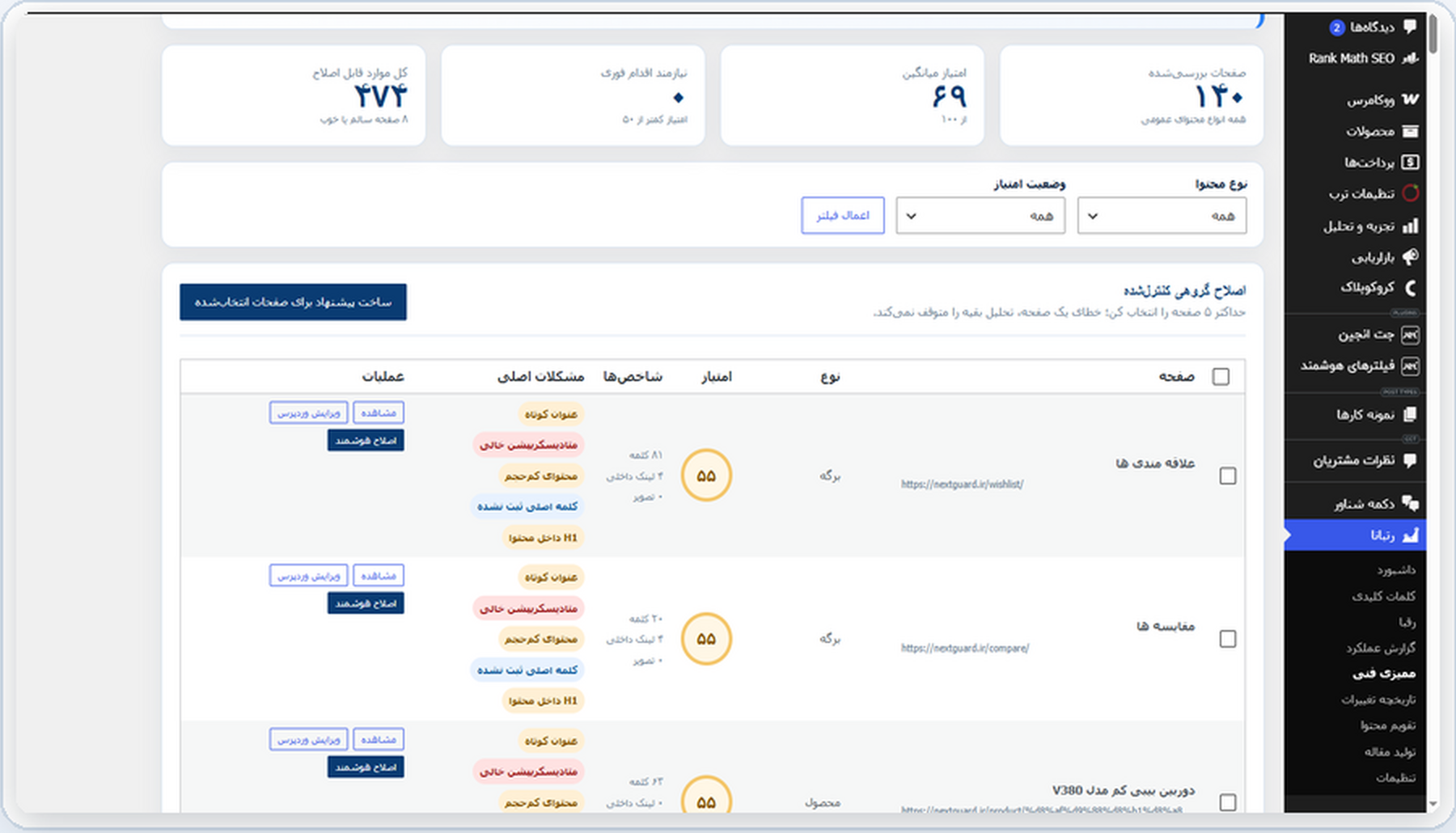Viewport: 1456px width, 833px height.
Task: Click the پرداخت‌ها payments icon
Action: 1410,163
